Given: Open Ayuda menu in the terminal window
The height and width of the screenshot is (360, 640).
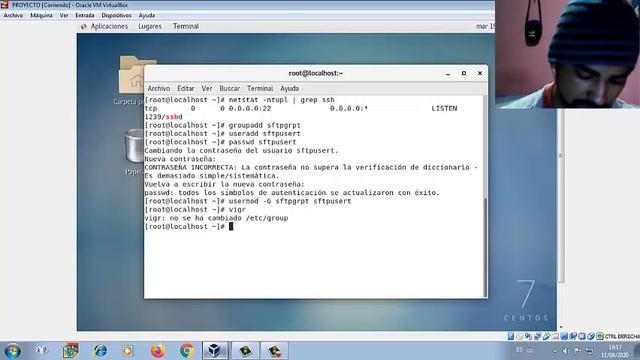Looking at the screenshot, I should (289, 88).
